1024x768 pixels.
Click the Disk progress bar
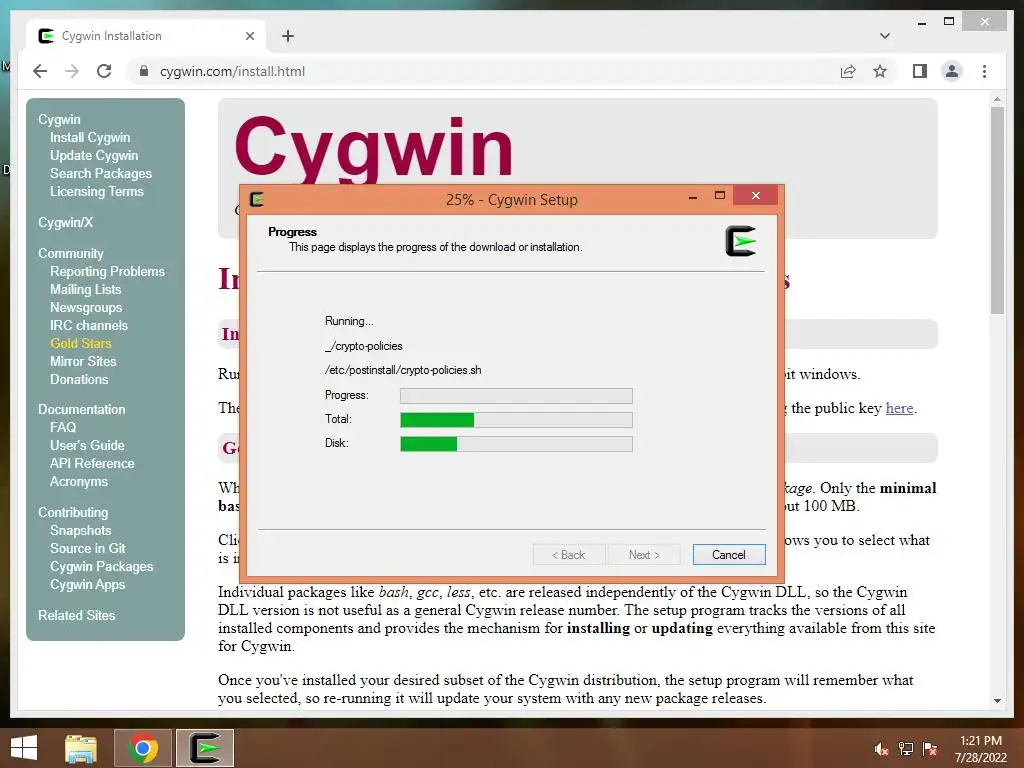pyautogui.click(x=516, y=444)
